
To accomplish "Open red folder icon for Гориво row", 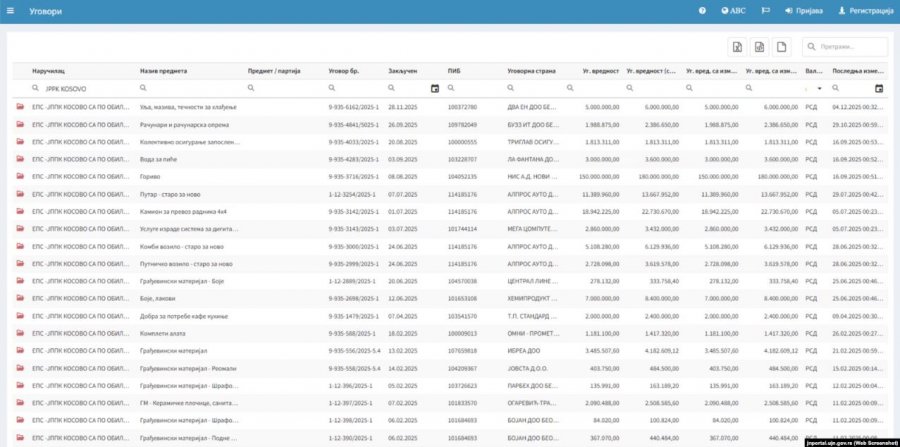I will pos(19,176).
